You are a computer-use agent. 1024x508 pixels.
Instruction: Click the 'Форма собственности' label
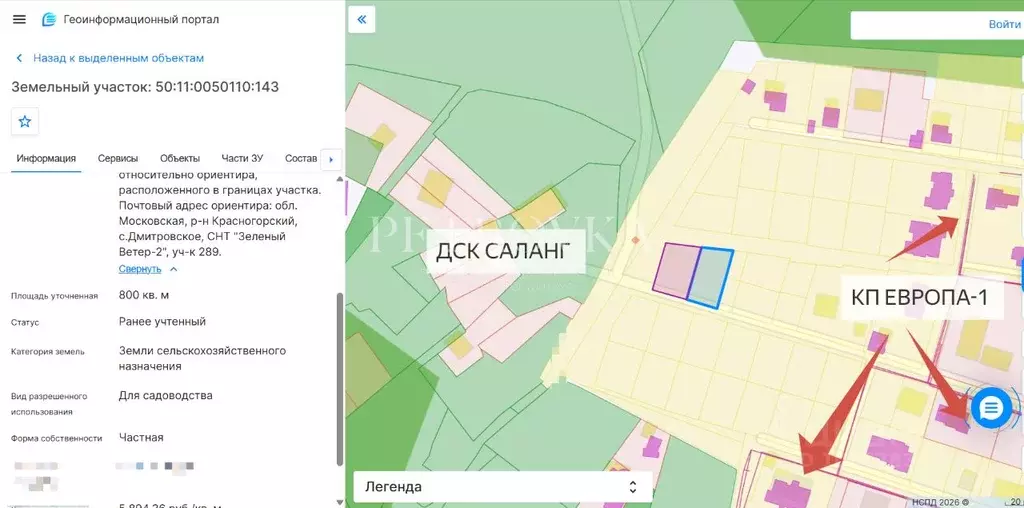click(x=57, y=438)
